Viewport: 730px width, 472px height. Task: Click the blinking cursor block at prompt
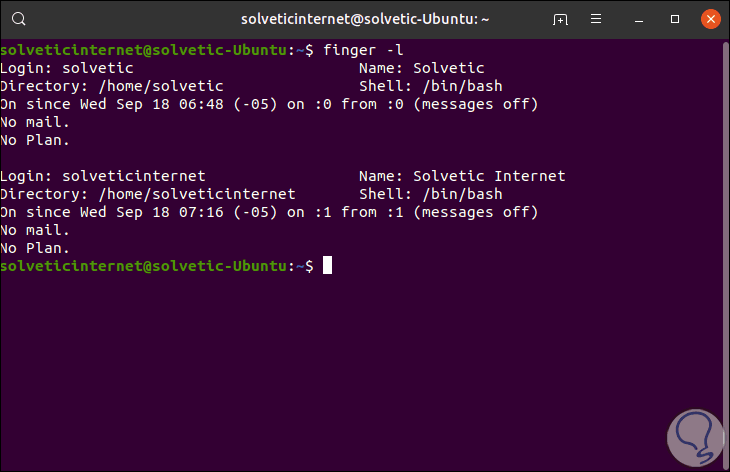[x=327, y=266]
